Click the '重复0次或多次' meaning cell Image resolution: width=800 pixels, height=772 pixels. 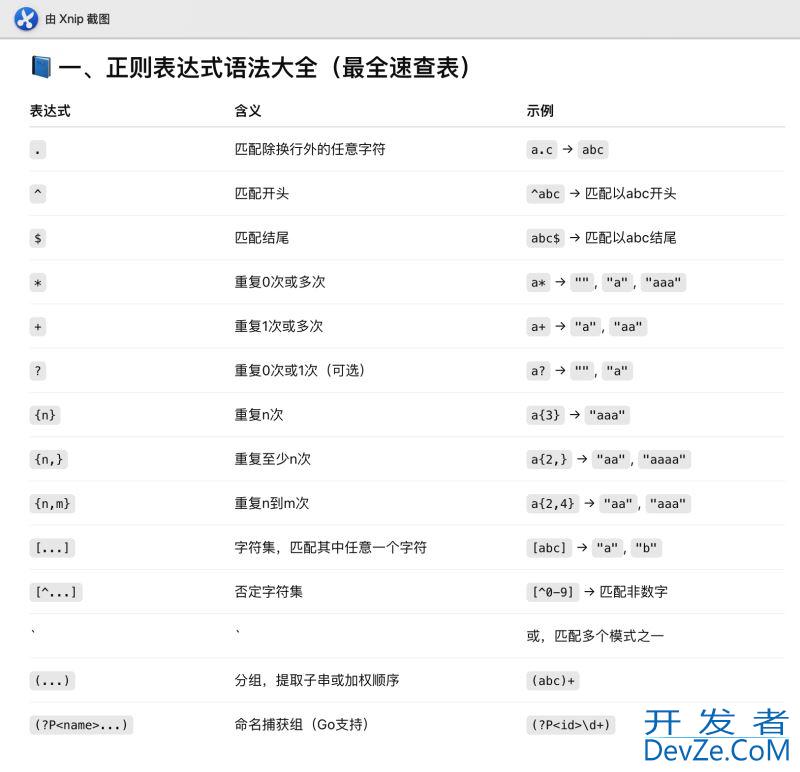(x=280, y=282)
